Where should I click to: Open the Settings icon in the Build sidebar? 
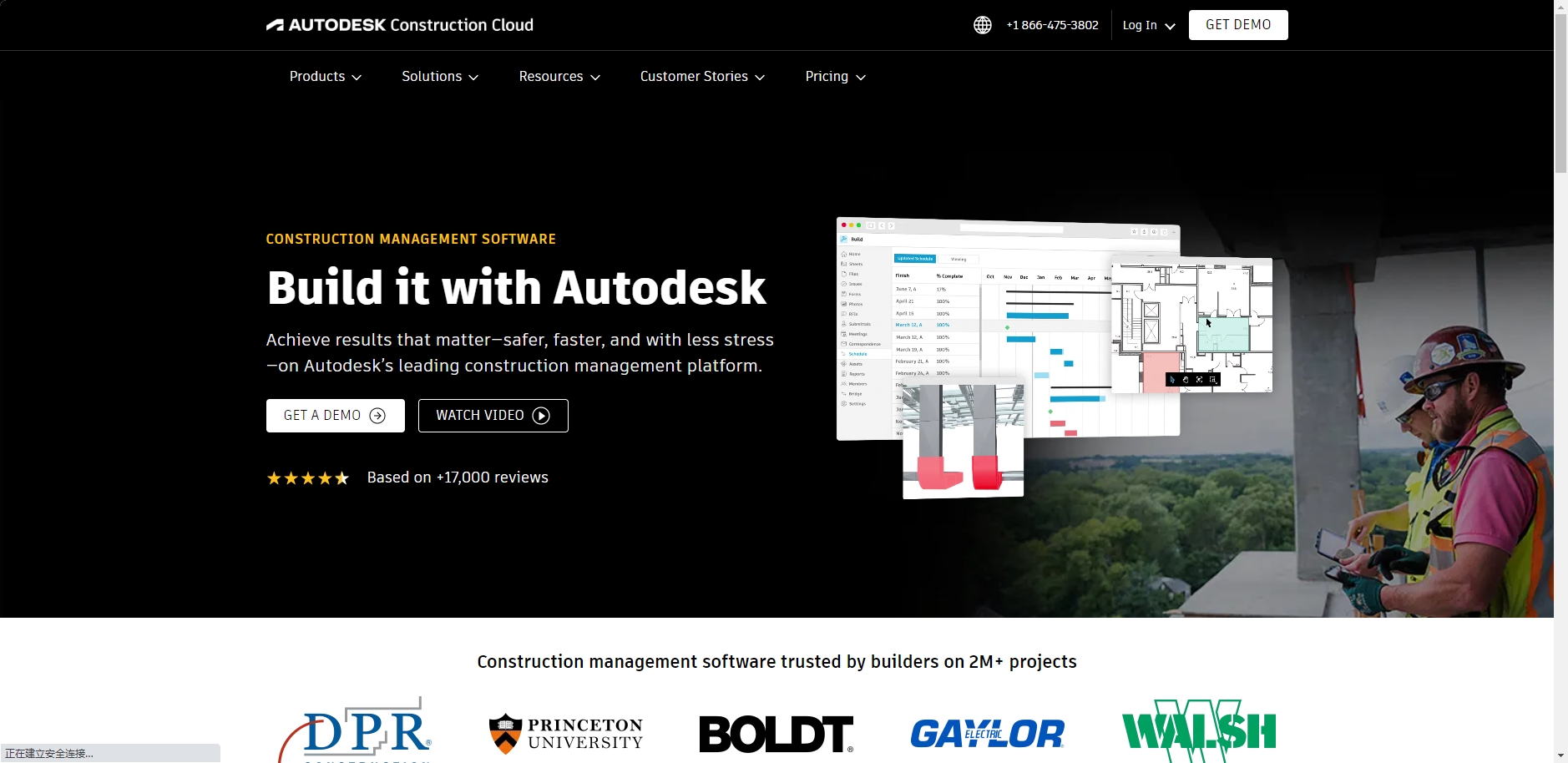point(844,404)
